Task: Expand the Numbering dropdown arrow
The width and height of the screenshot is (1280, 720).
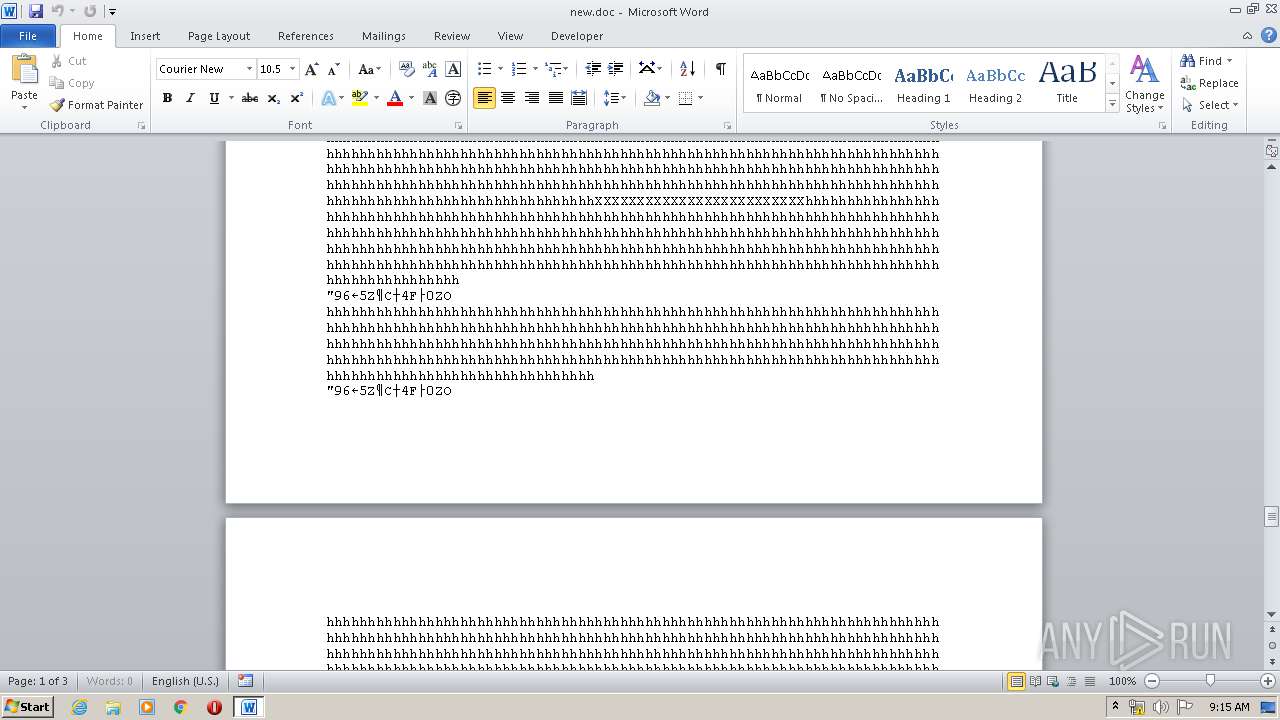Action: click(535, 69)
